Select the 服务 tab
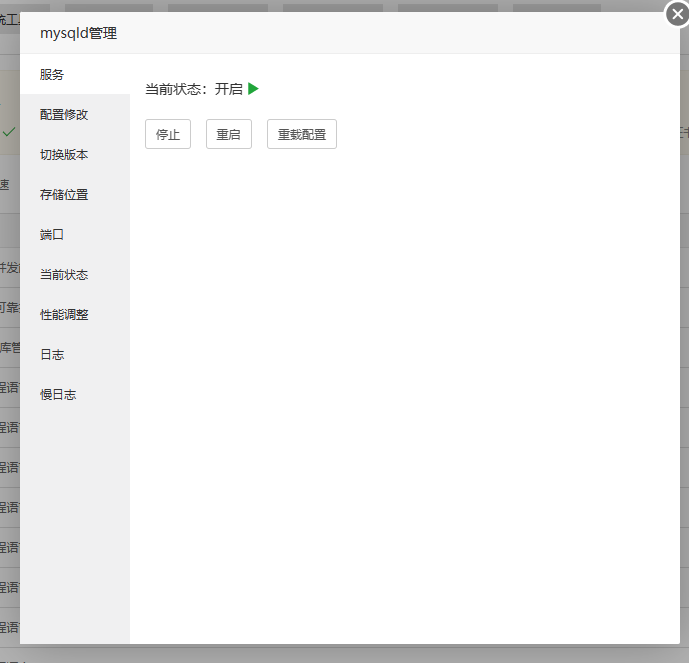The width and height of the screenshot is (689, 663). [x=75, y=74]
